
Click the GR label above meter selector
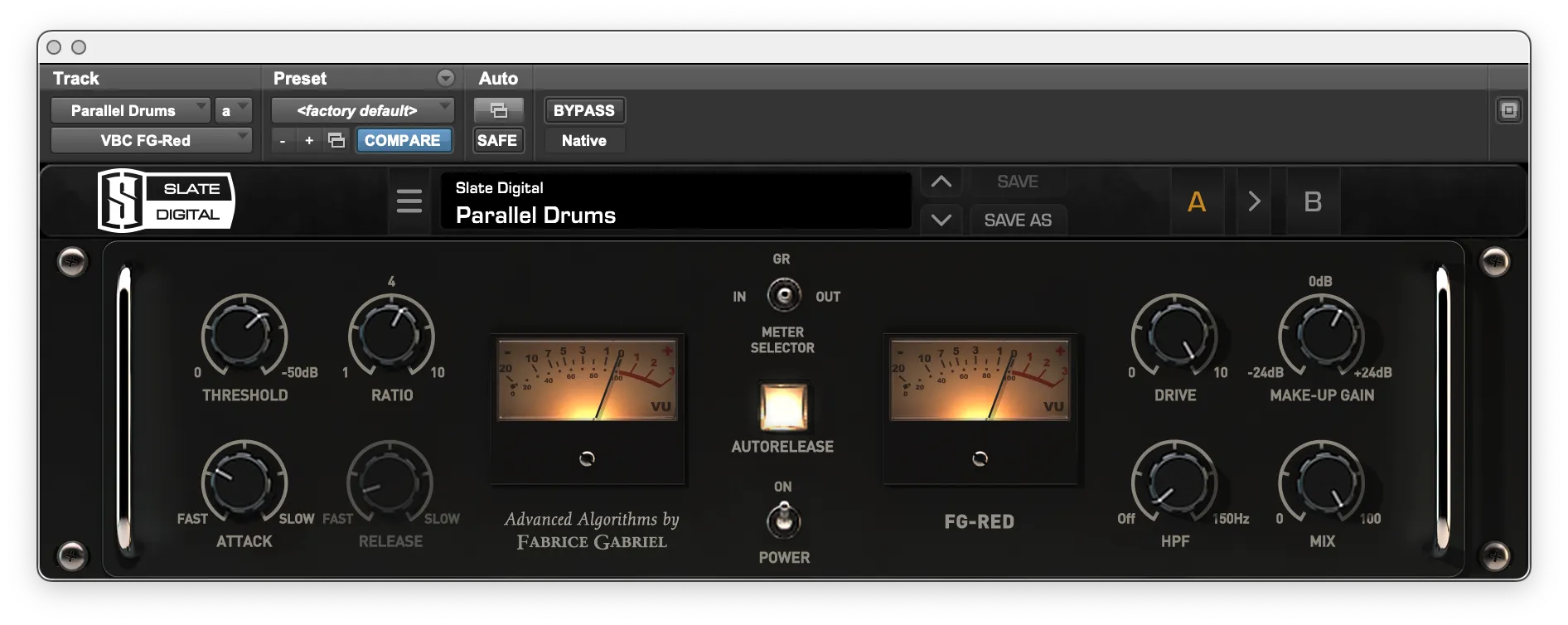point(782,259)
